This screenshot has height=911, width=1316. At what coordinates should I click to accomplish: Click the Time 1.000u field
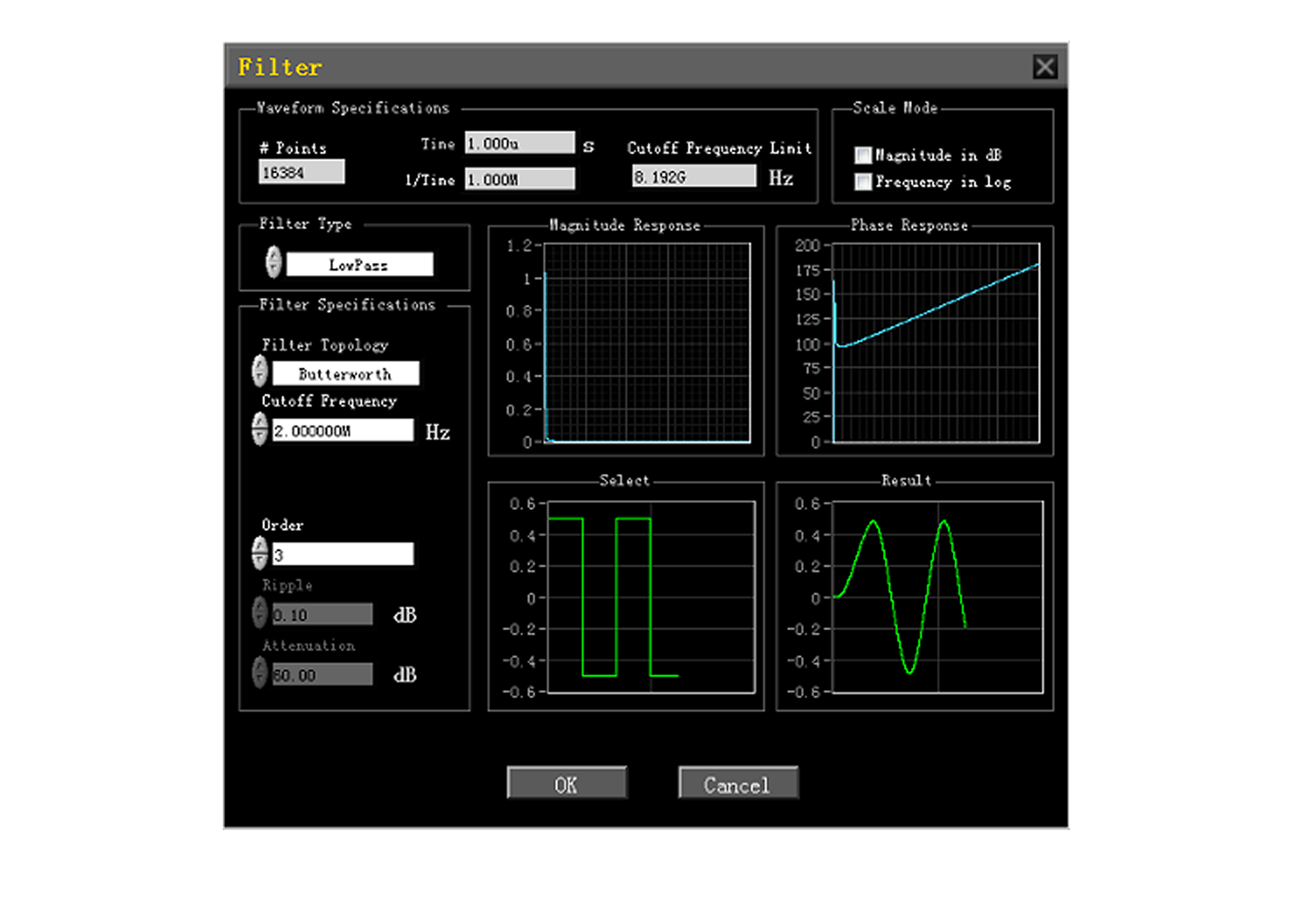pos(519,143)
